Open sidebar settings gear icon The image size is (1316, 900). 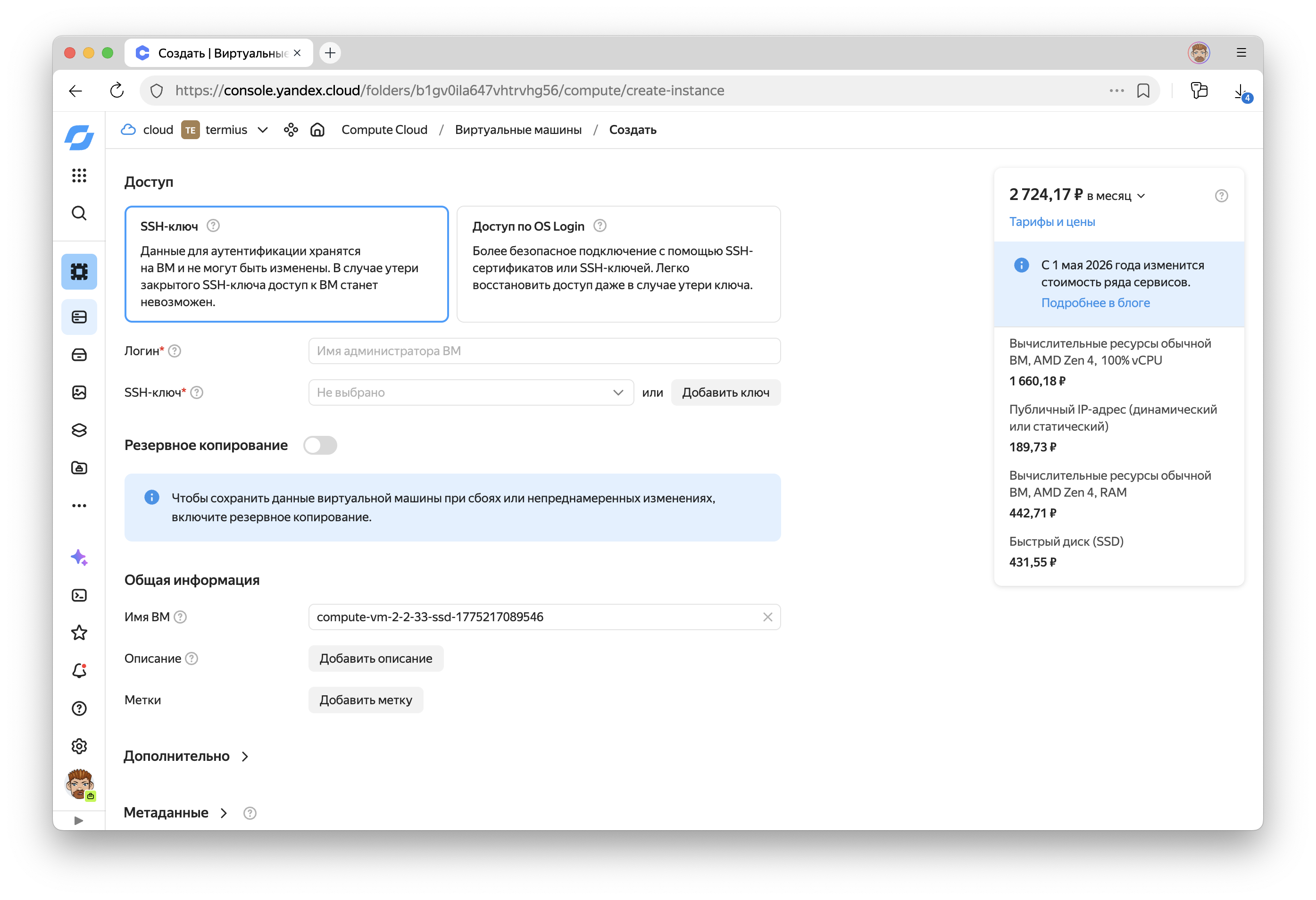79,746
